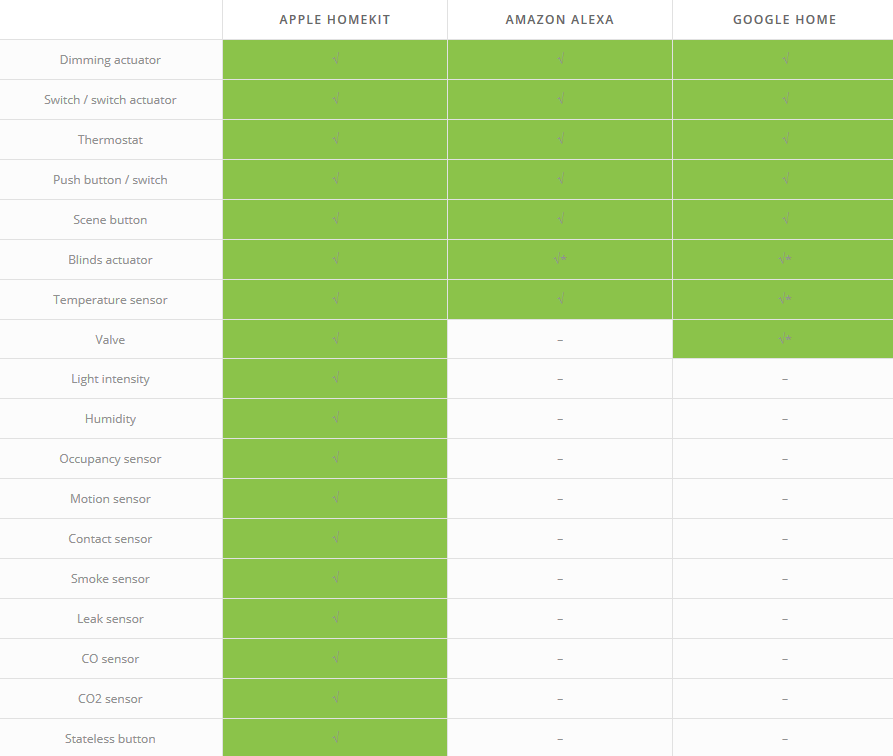Click the Scene button checkmark under Google Home
Viewport: 893px width, 756px height.
point(785,220)
